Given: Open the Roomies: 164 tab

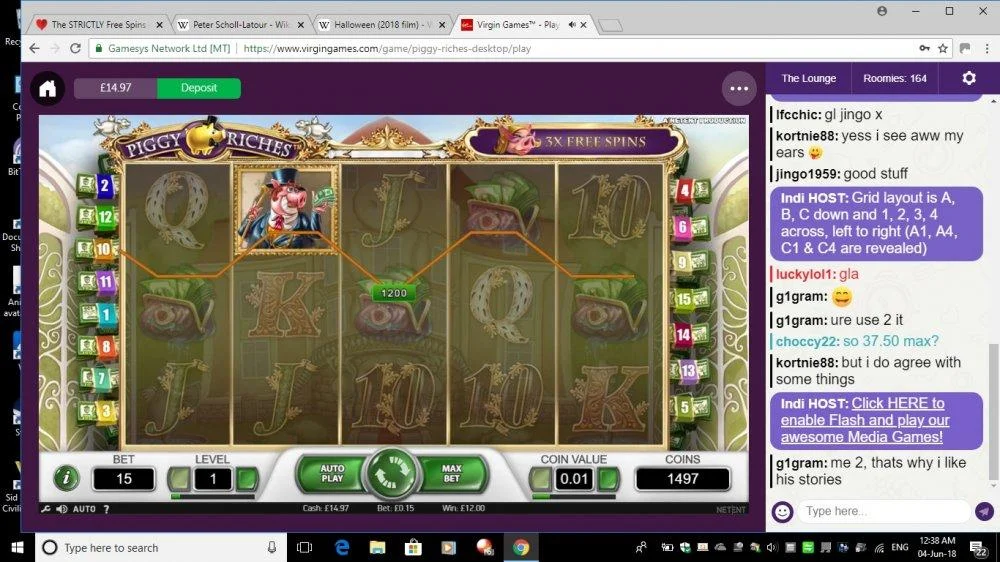Looking at the screenshot, I should pyautogui.click(x=894, y=78).
